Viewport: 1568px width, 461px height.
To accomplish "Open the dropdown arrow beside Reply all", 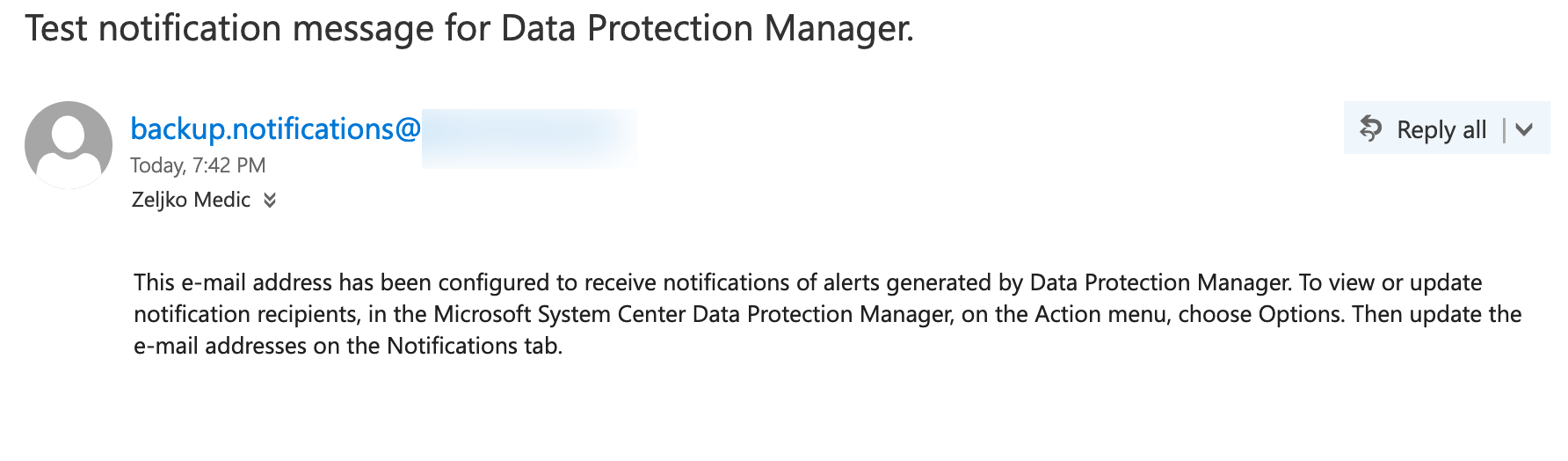I will (x=1525, y=129).
